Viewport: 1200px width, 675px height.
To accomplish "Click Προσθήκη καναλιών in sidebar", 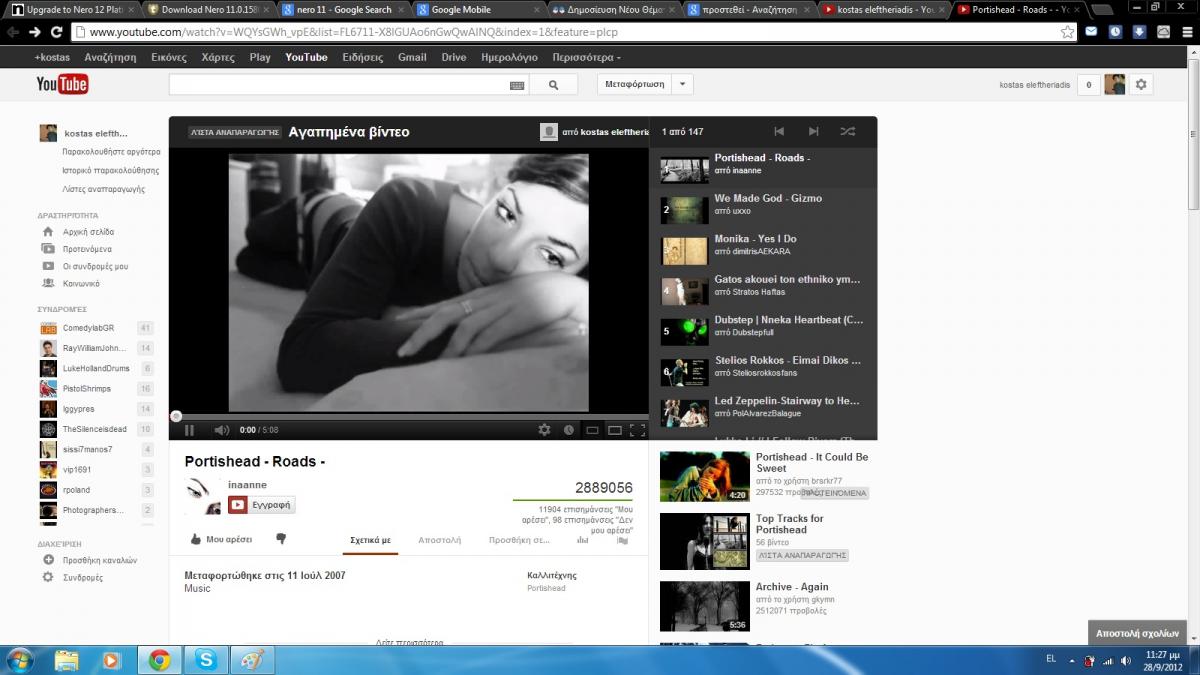I will [99, 560].
